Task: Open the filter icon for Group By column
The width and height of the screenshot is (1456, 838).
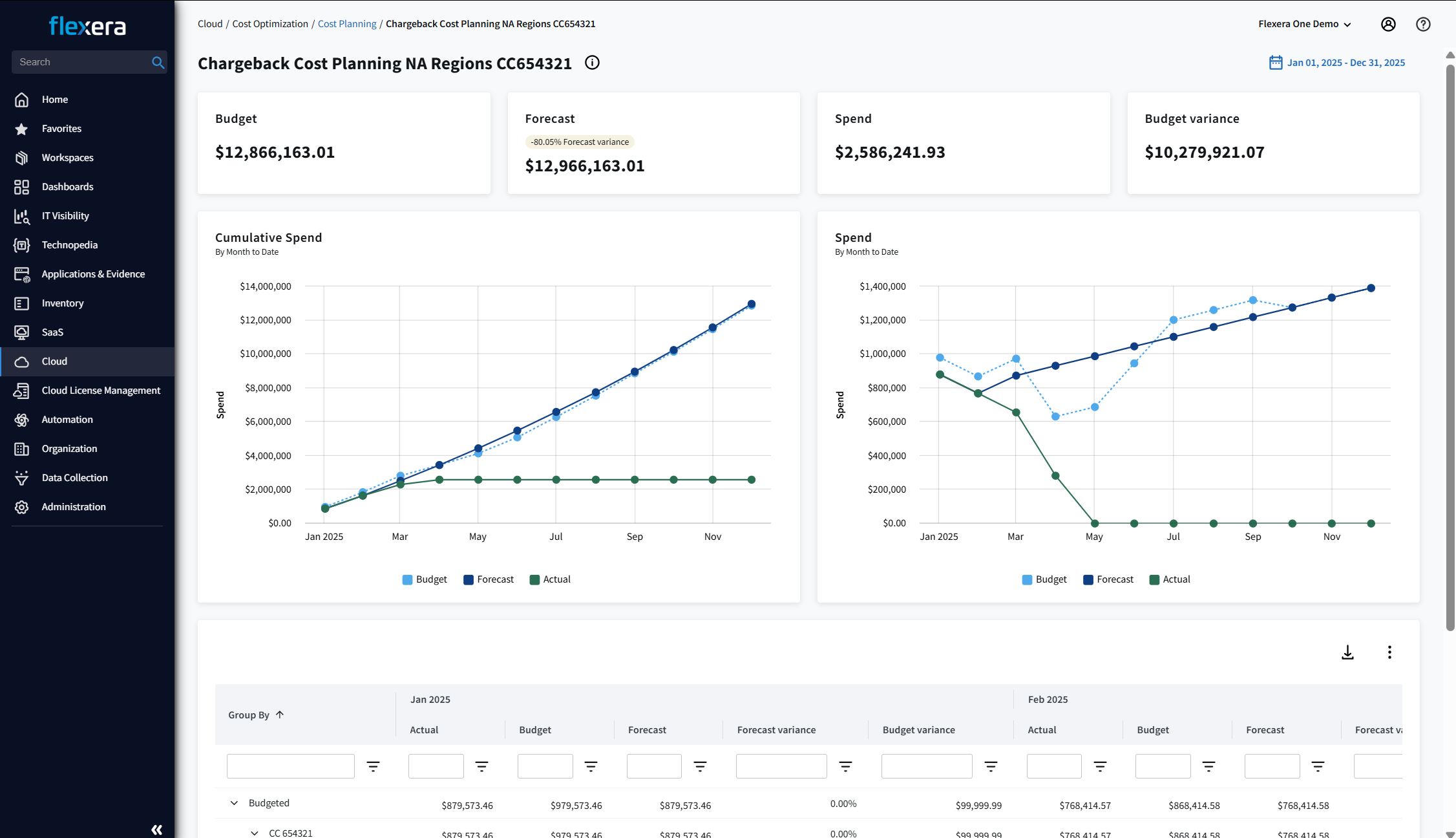Action: coord(373,766)
